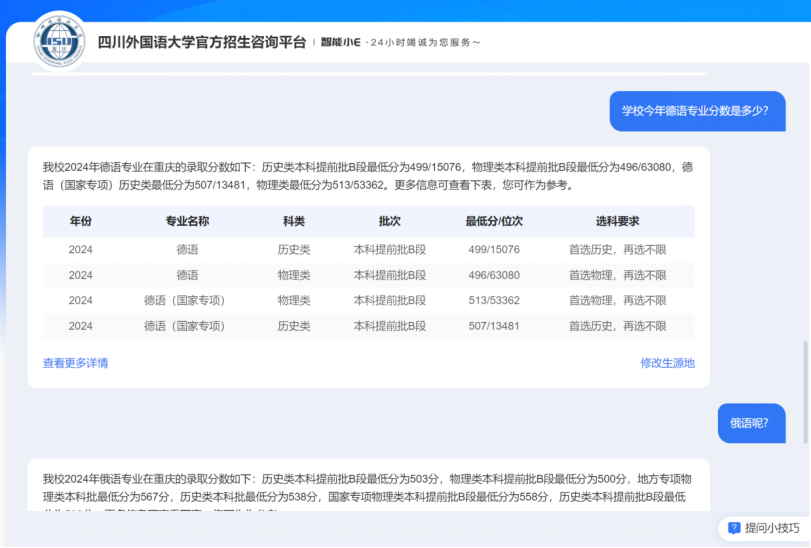Image resolution: width=811 pixels, height=548 pixels.
Task: Click the 年份 column header
Action: coord(80,221)
